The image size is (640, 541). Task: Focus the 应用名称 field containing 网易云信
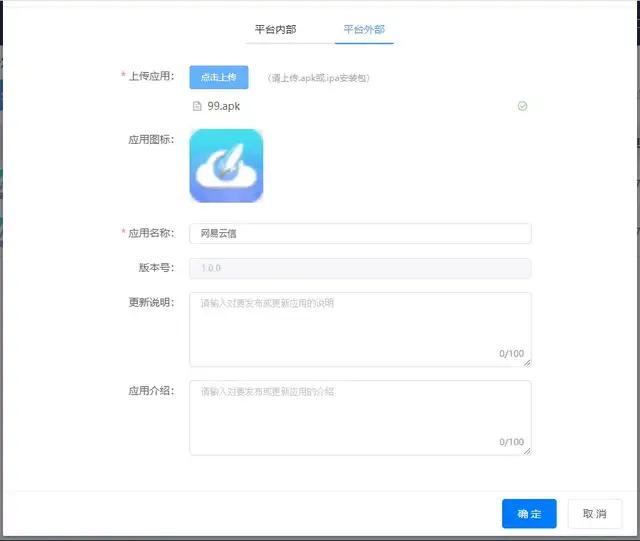360,233
